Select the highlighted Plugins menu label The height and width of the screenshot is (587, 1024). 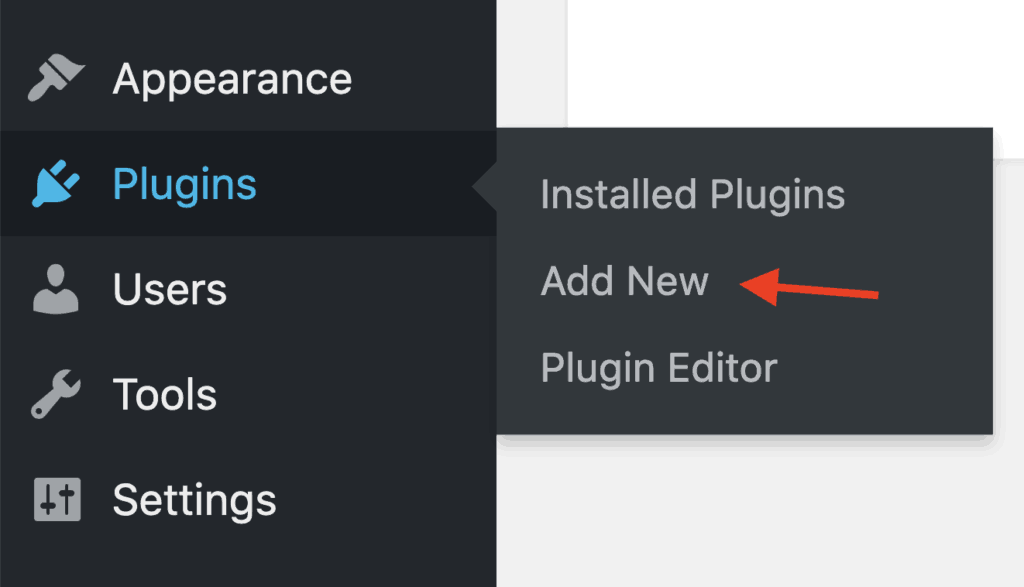tap(185, 185)
